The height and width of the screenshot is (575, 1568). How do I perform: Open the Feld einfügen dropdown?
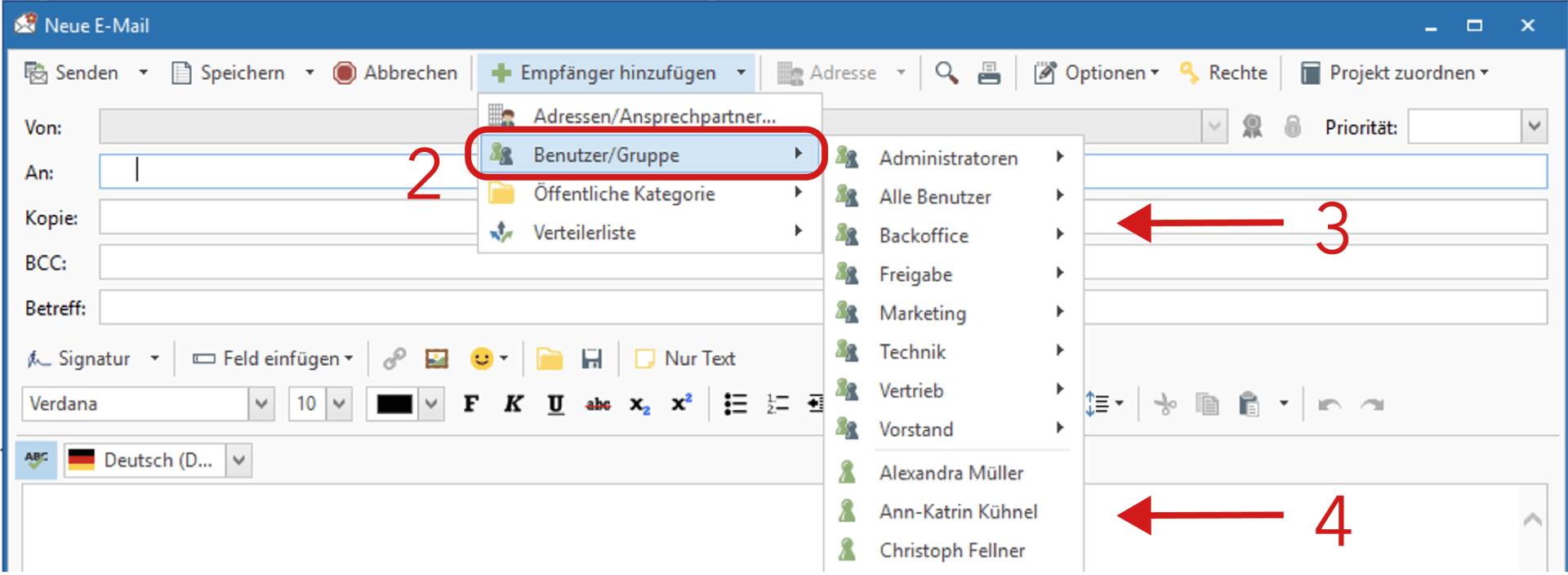click(x=273, y=359)
